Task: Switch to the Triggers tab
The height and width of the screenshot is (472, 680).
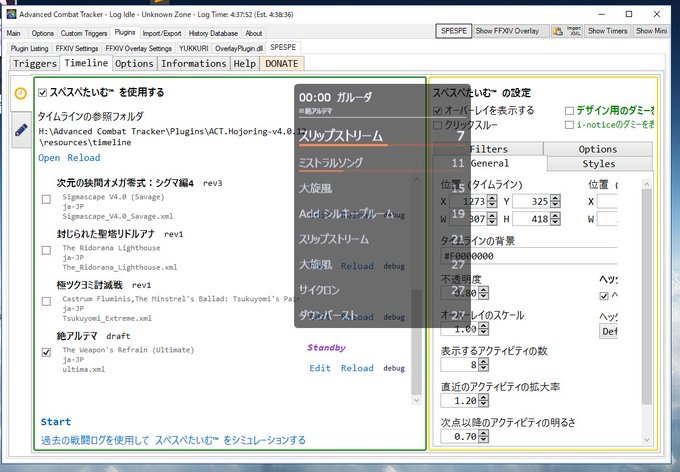Action: 35,63
